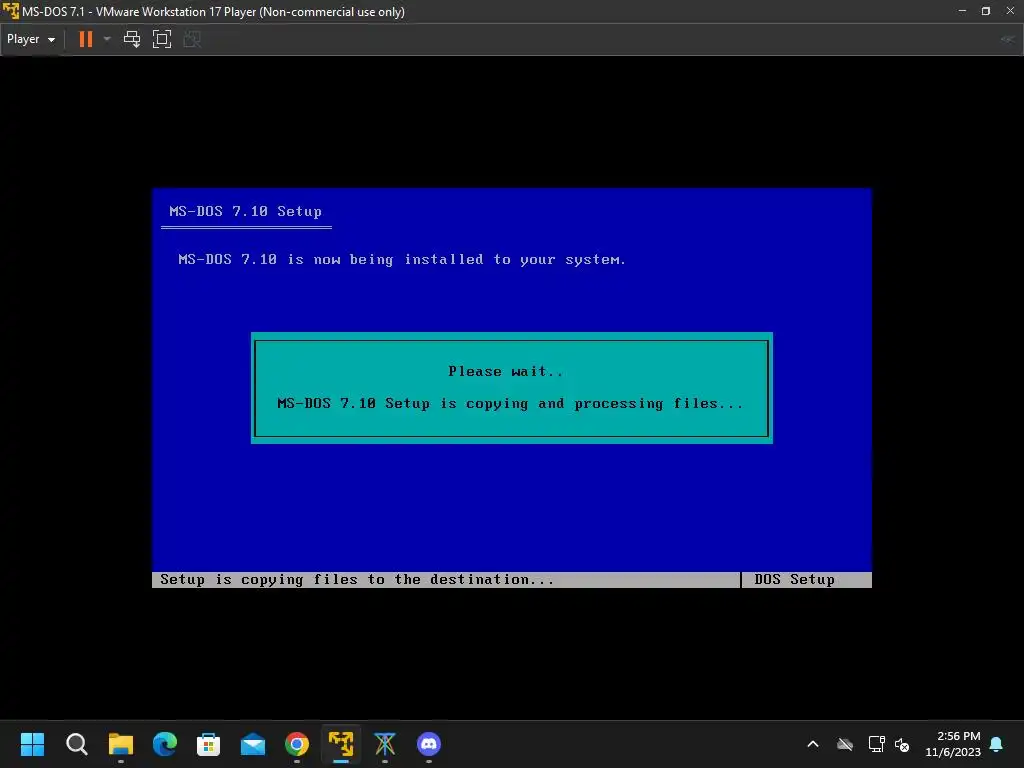Toggle Unity mode icon
The width and height of the screenshot is (1024, 768).
coord(192,39)
